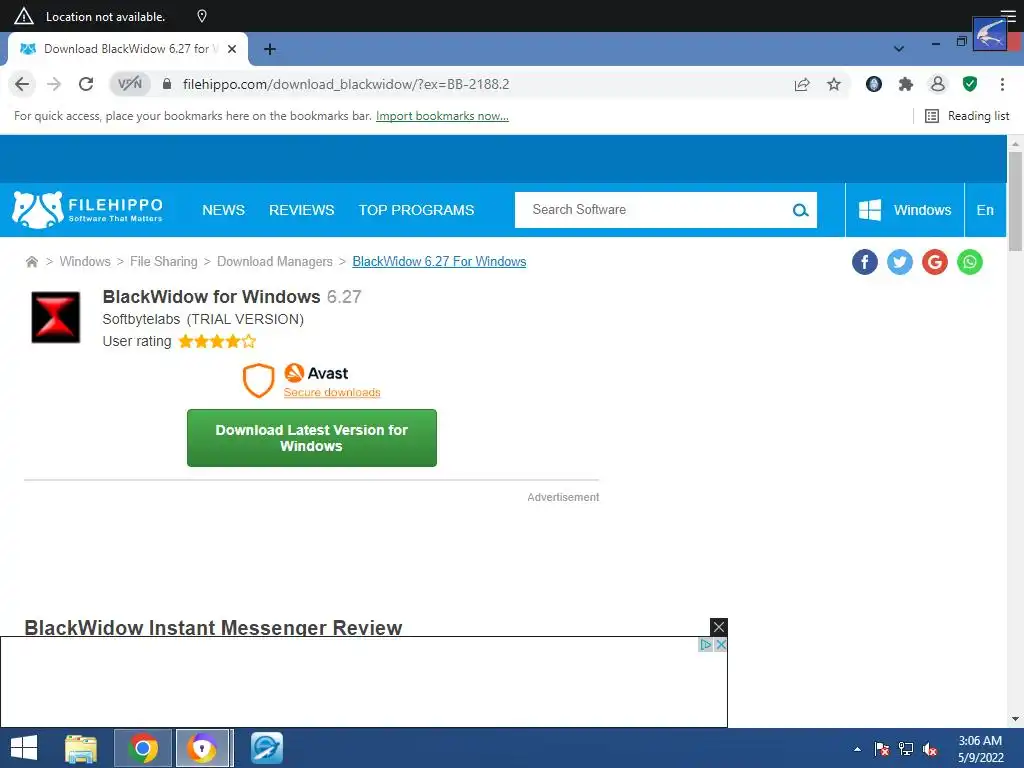Image resolution: width=1024 pixels, height=768 pixels.
Task: Open the top-right hamburger menu
Action: click(1008, 16)
